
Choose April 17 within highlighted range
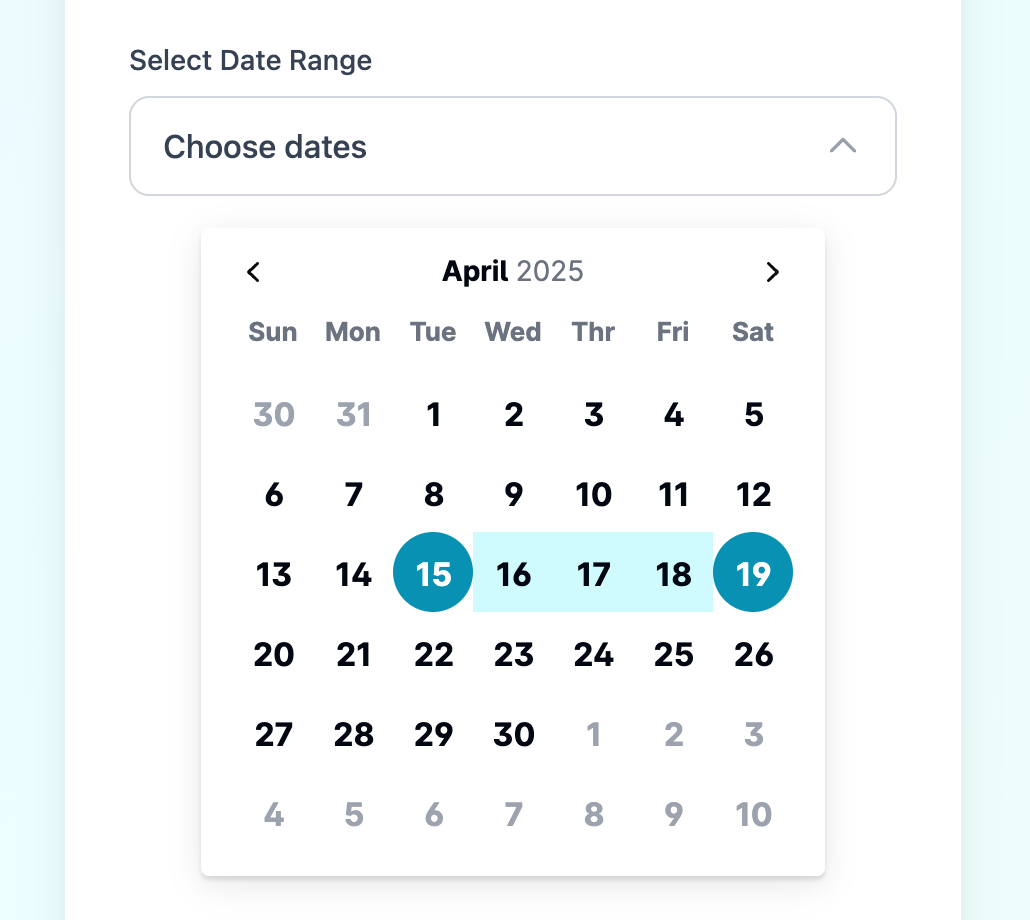[x=593, y=574]
